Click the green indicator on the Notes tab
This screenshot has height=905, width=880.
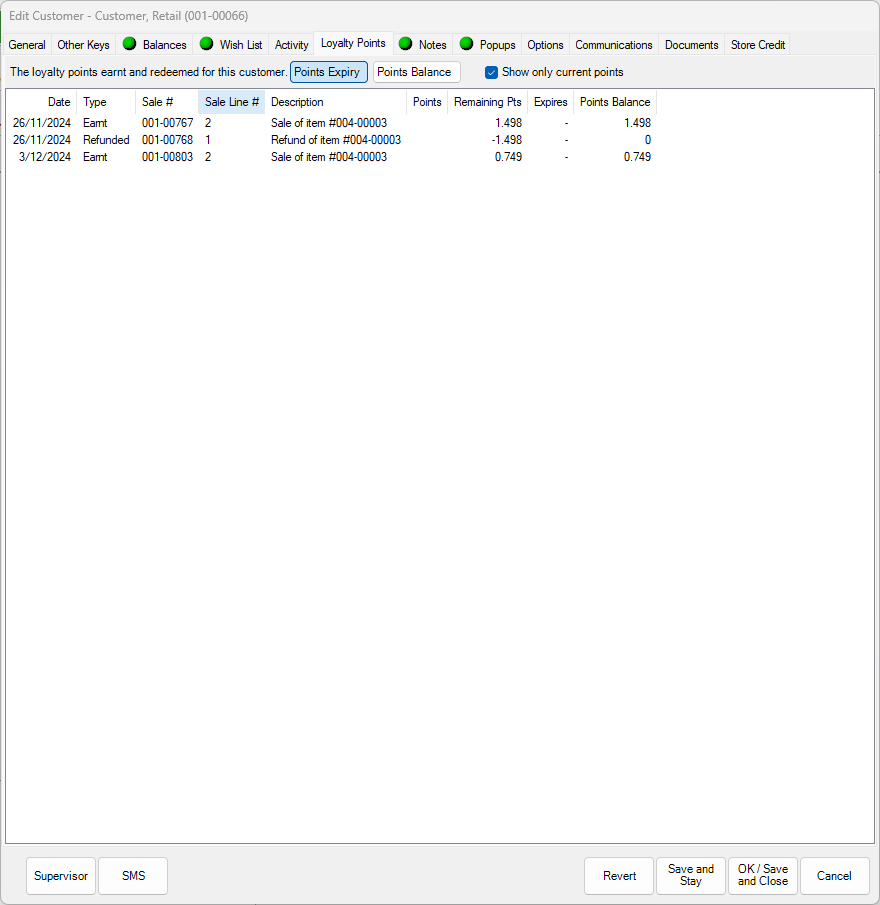(405, 44)
